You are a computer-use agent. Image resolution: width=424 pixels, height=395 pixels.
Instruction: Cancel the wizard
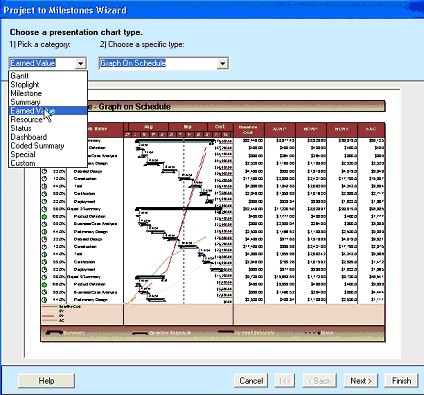[x=251, y=381]
